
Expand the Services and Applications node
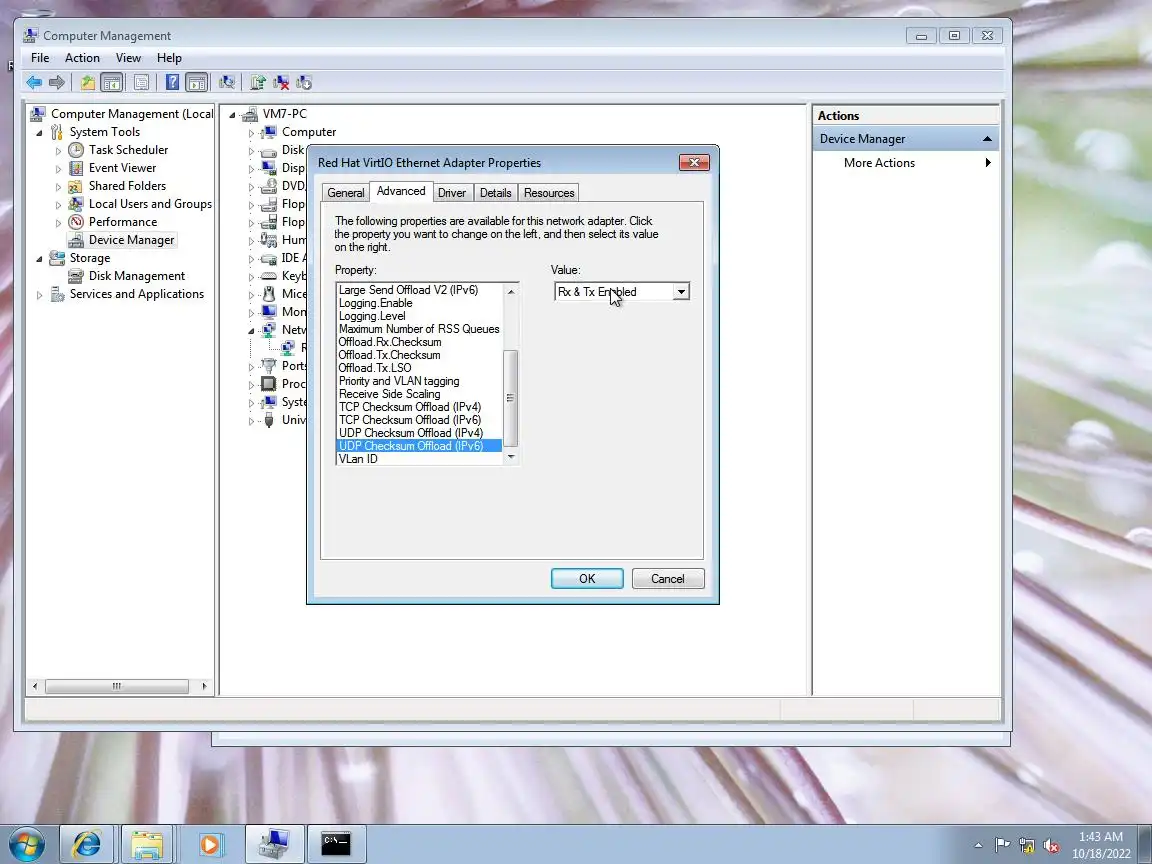[x=40, y=295]
